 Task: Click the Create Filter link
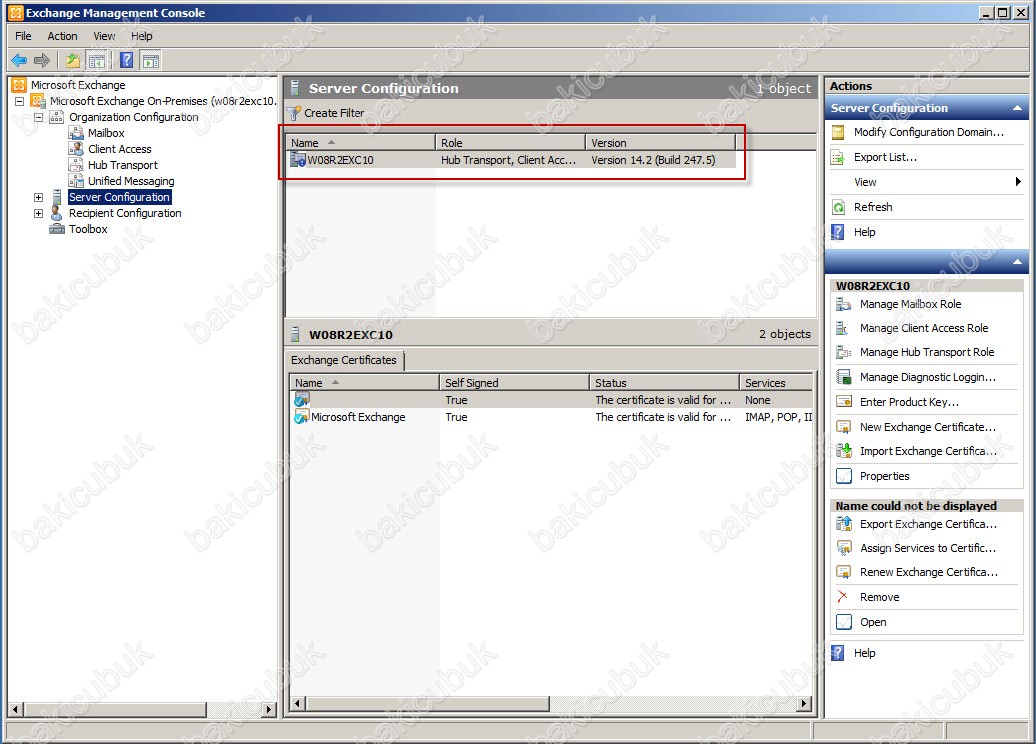tap(334, 113)
